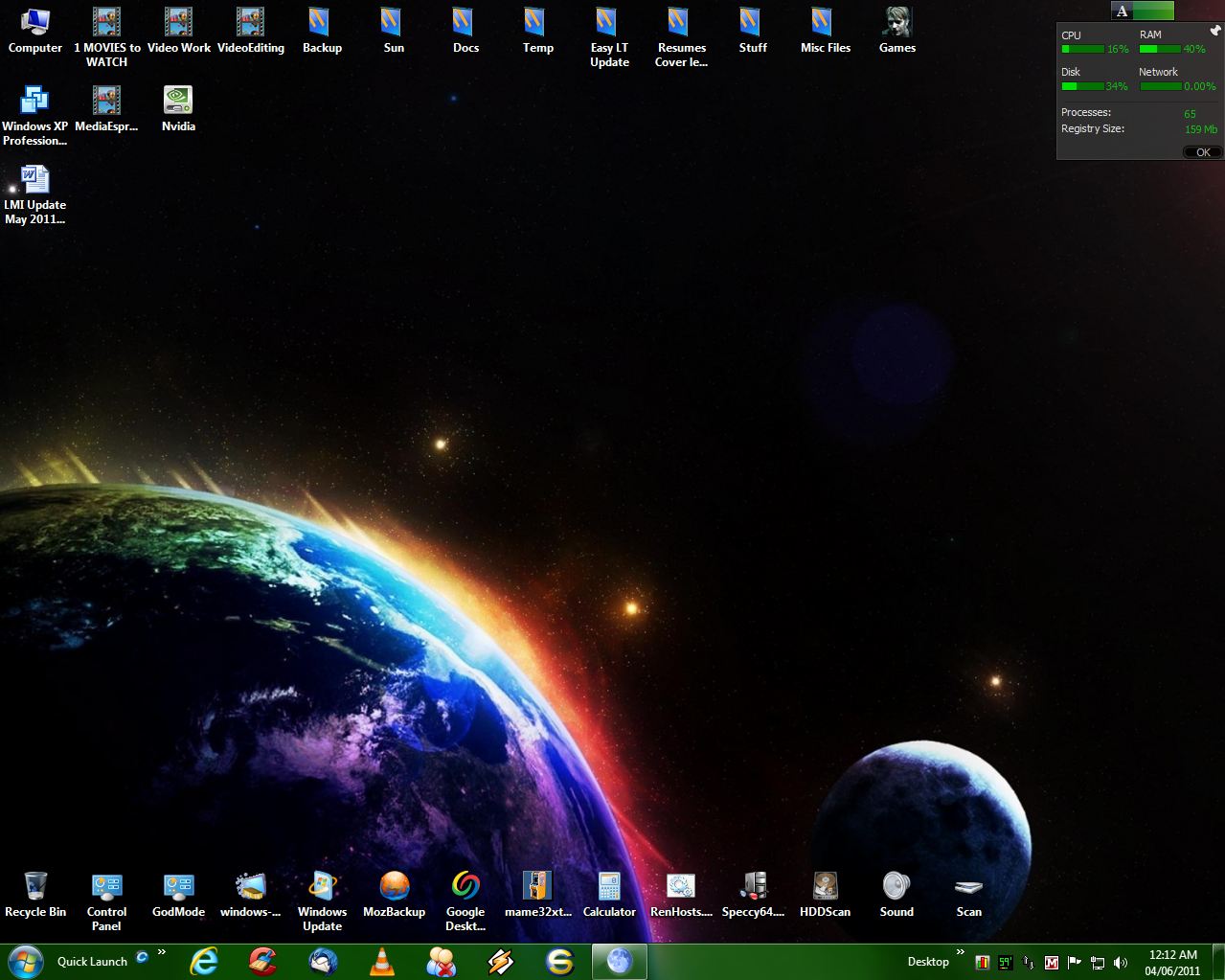Viewport: 1225px width, 980px height.
Task: Open the windows- picture file icon
Action: (x=250, y=895)
